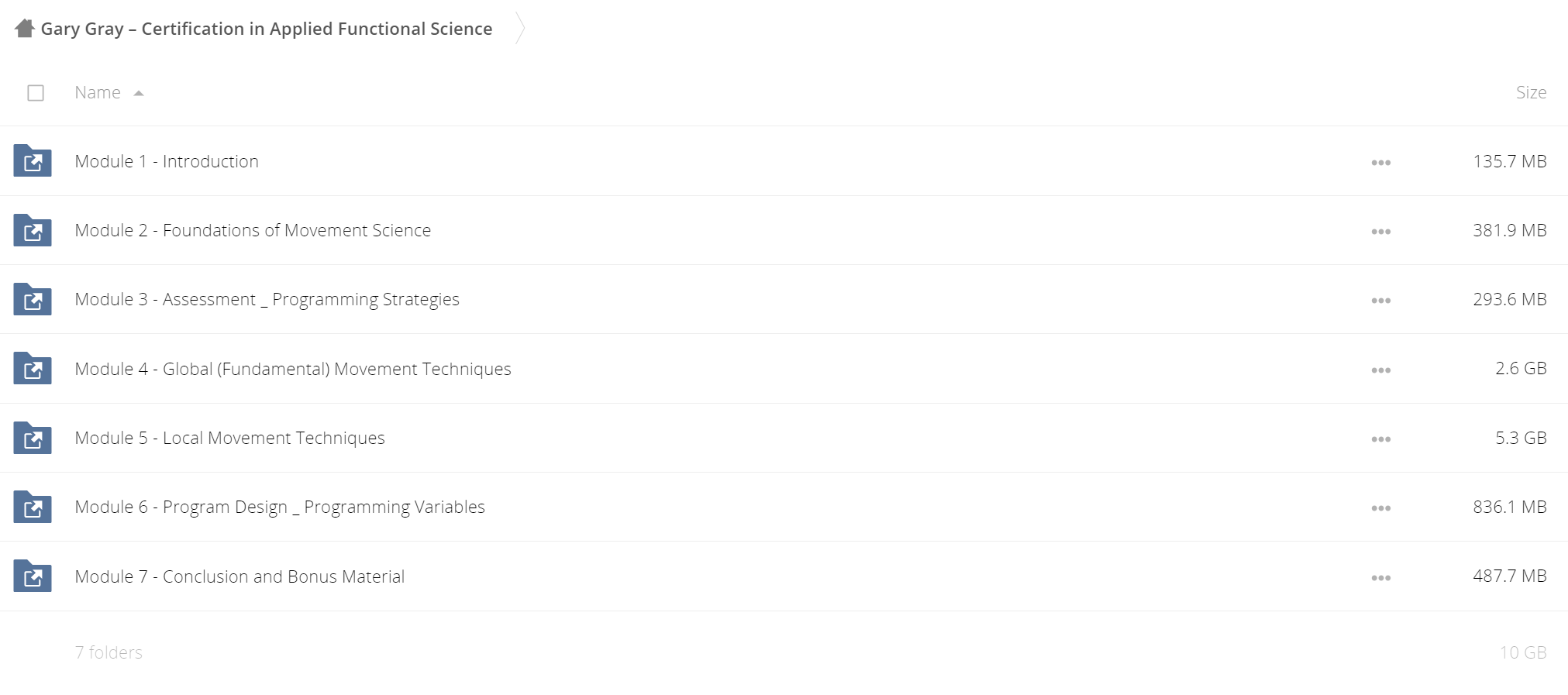Show the three-dot menu for Module 1
The width and height of the screenshot is (1568, 695).
[1380, 163]
